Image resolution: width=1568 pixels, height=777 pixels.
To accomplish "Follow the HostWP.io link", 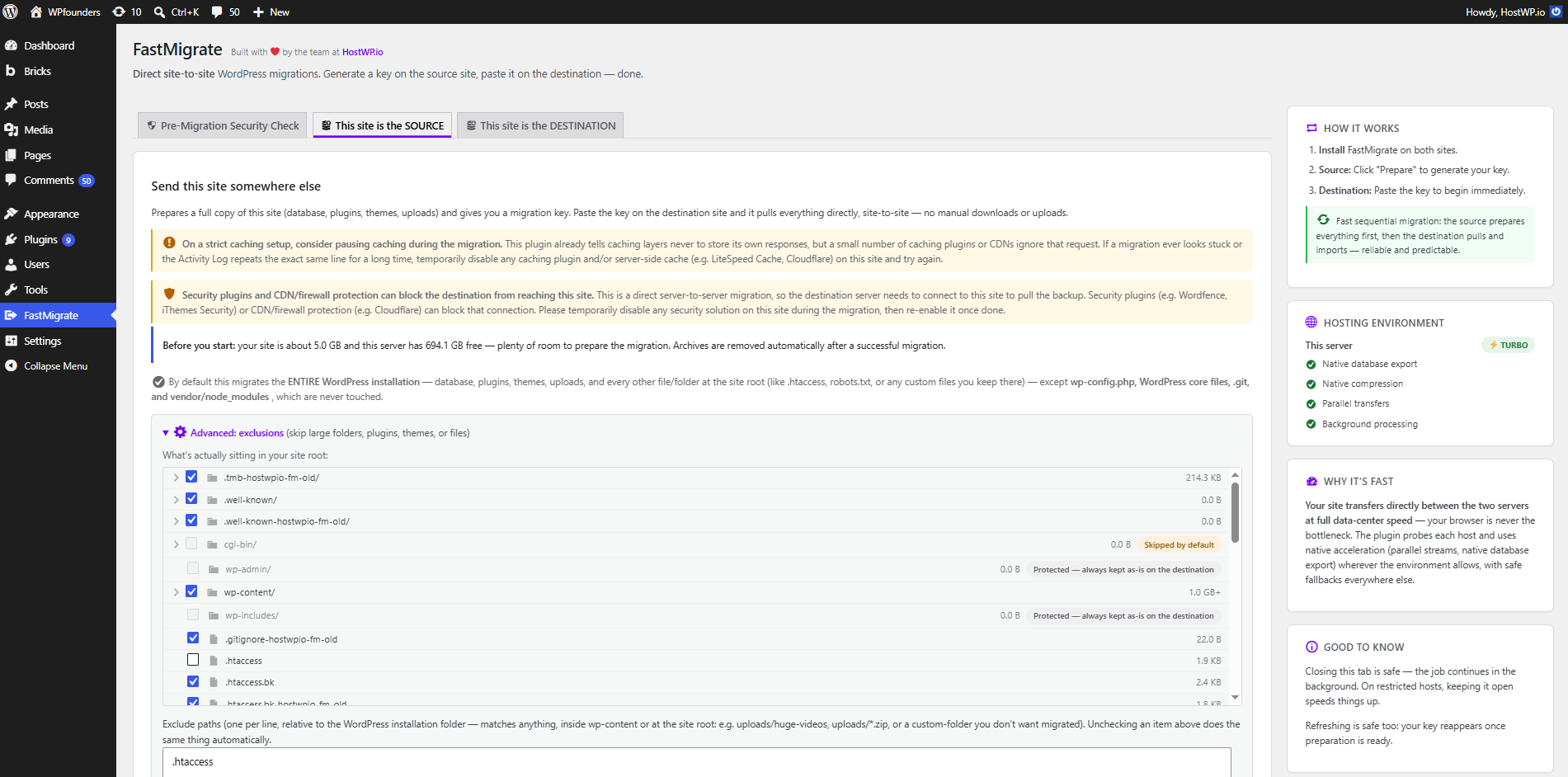I will [x=362, y=52].
